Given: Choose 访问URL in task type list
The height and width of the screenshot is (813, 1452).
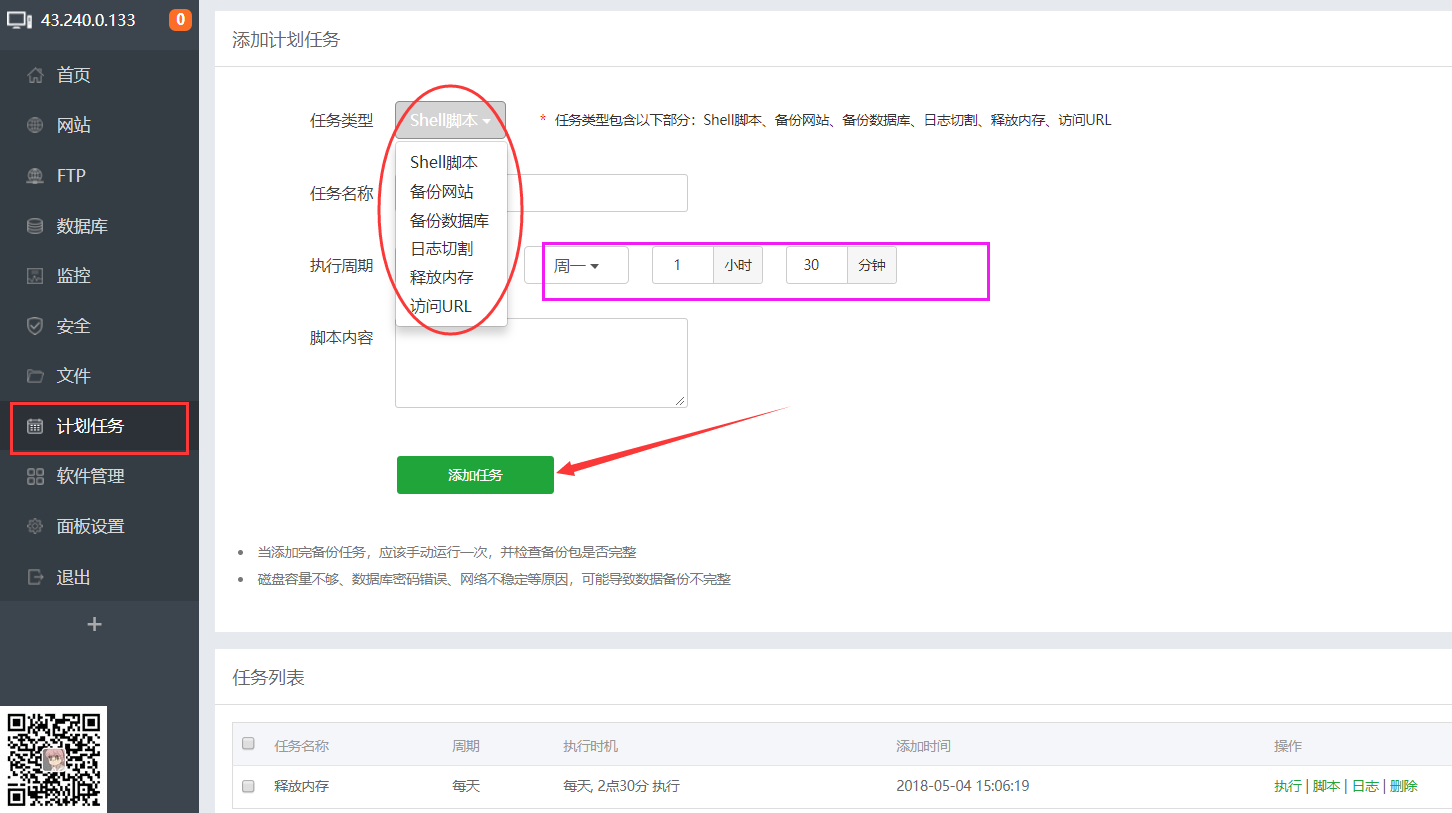Looking at the screenshot, I should tap(440, 306).
